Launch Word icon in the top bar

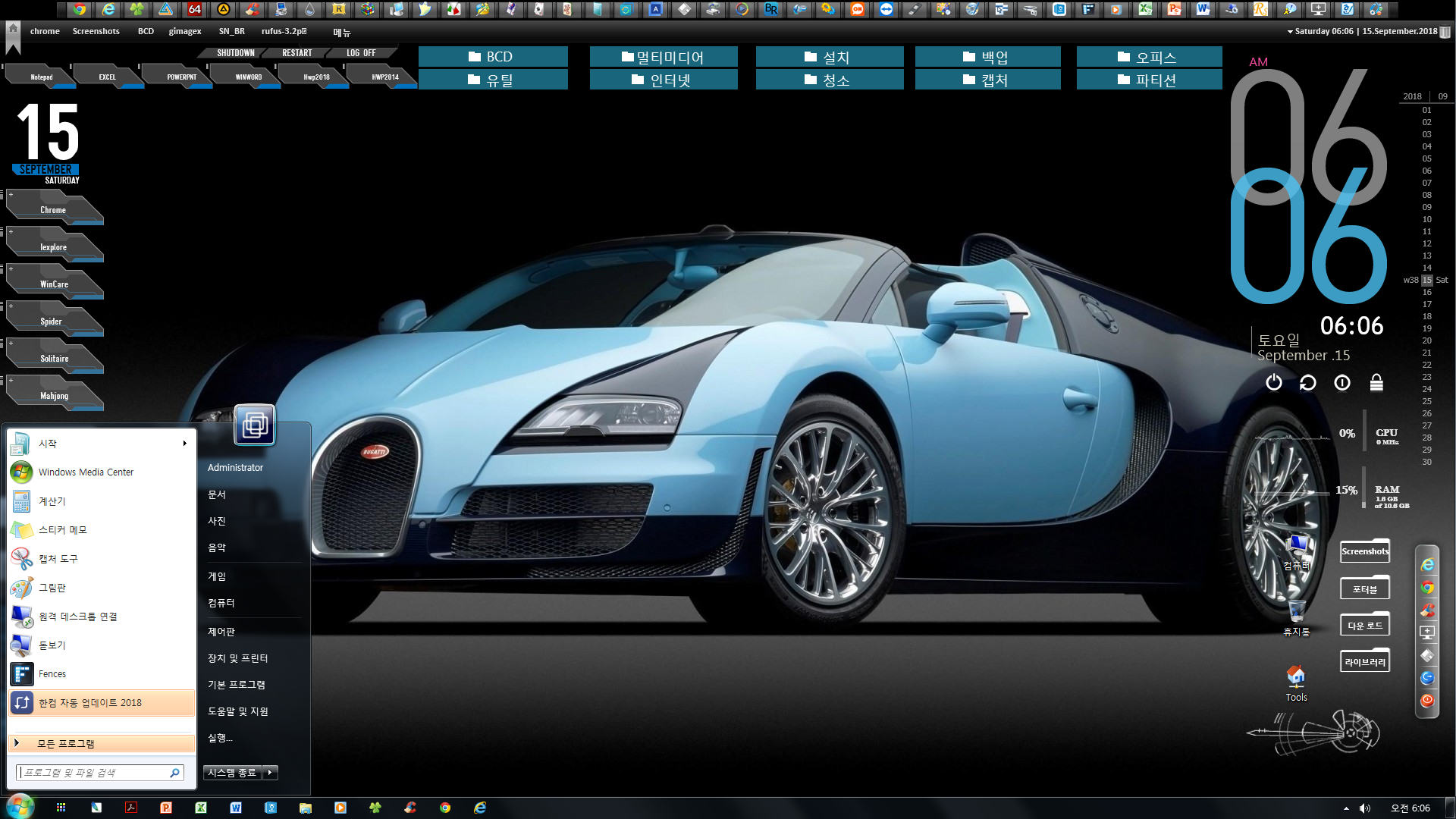pos(1203,10)
